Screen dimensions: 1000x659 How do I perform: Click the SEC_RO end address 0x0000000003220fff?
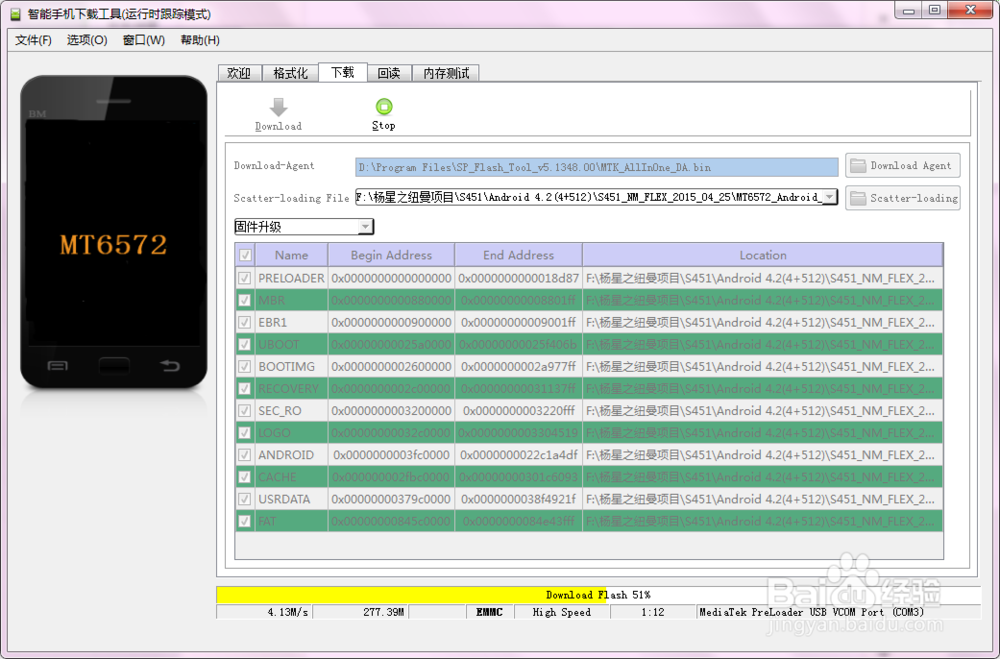coord(518,411)
